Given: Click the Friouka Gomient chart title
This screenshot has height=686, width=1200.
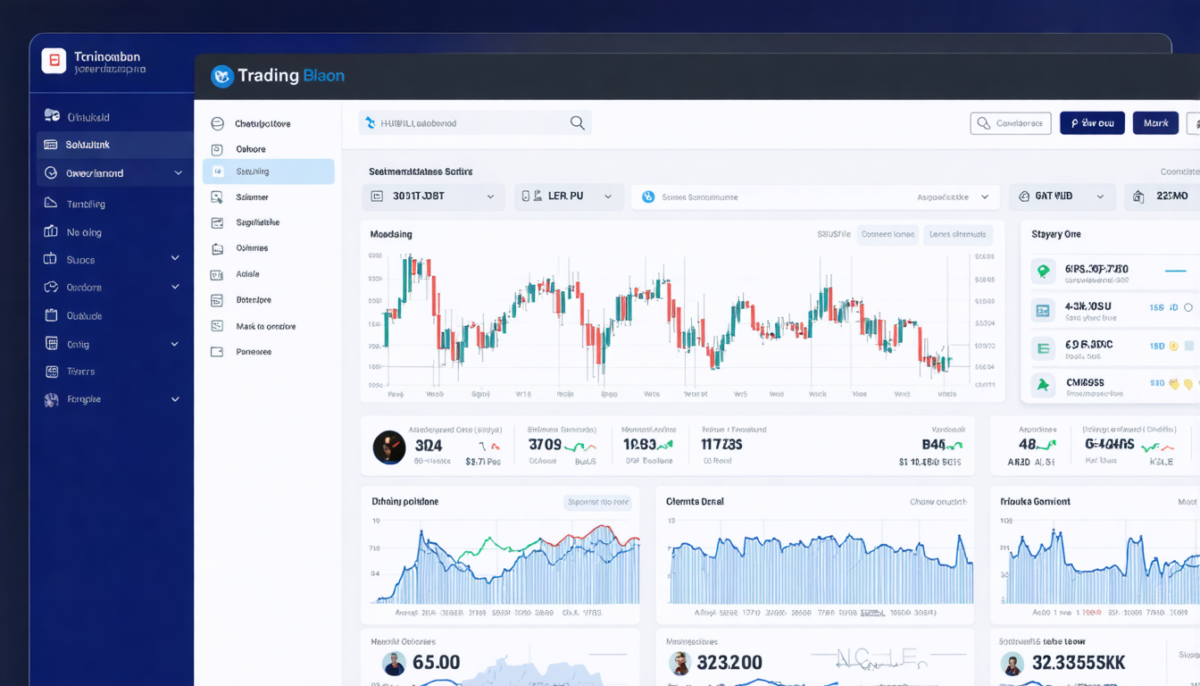Looking at the screenshot, I should [x=1035, y=501].
